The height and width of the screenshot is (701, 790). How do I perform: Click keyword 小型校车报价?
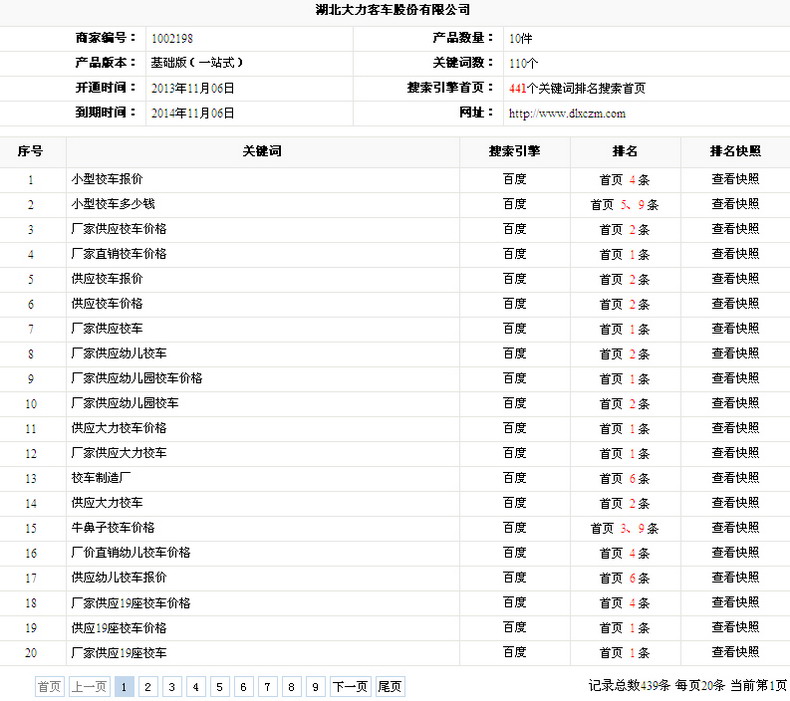click(107, 179)
